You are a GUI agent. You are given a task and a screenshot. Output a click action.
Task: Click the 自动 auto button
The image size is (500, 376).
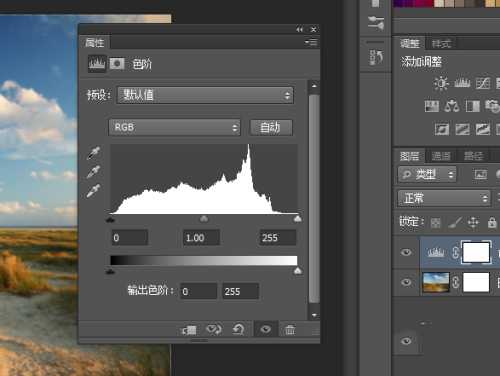(271, 127)
